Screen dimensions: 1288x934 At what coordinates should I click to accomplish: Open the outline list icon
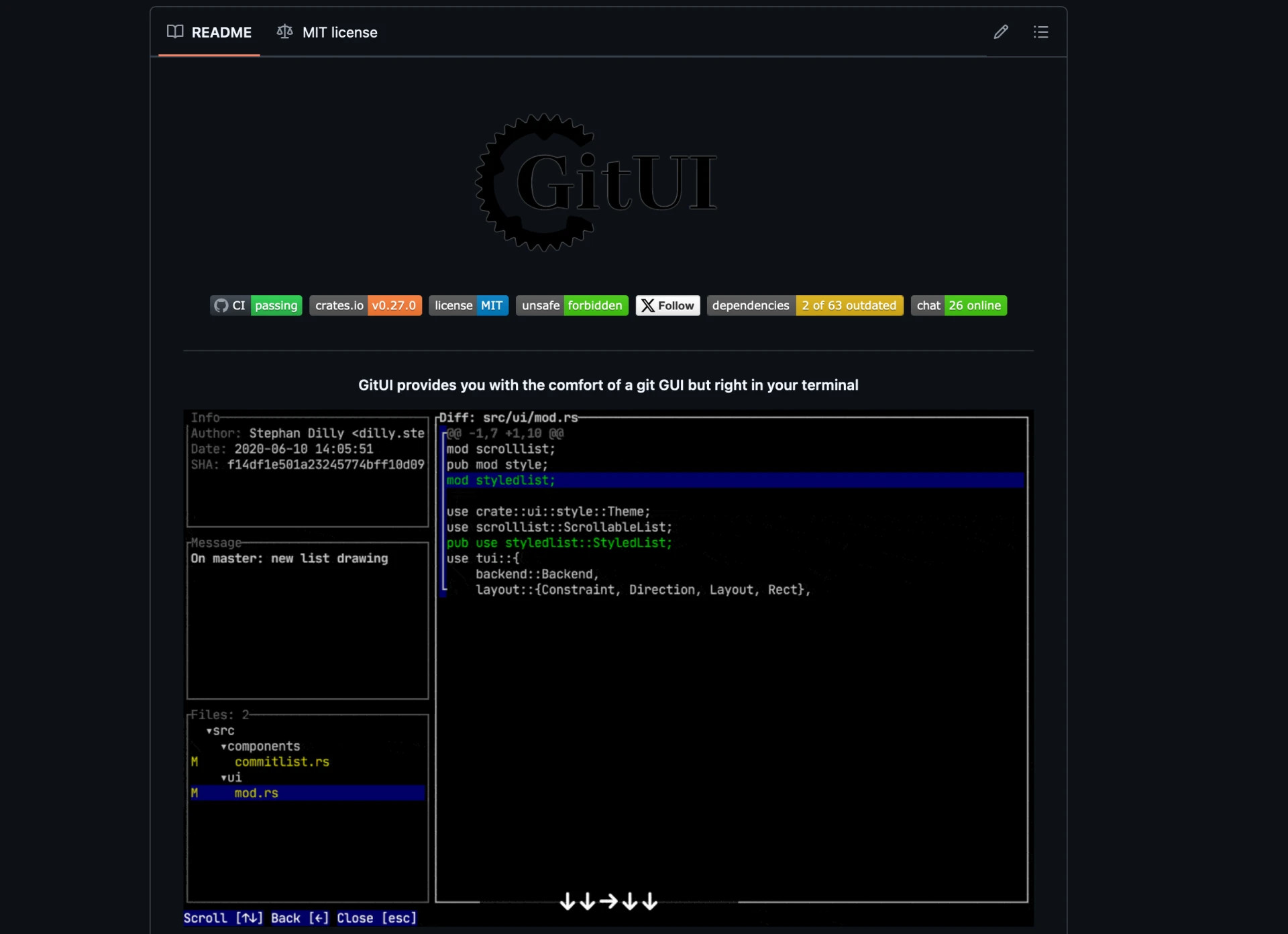tap(1040, 32)
